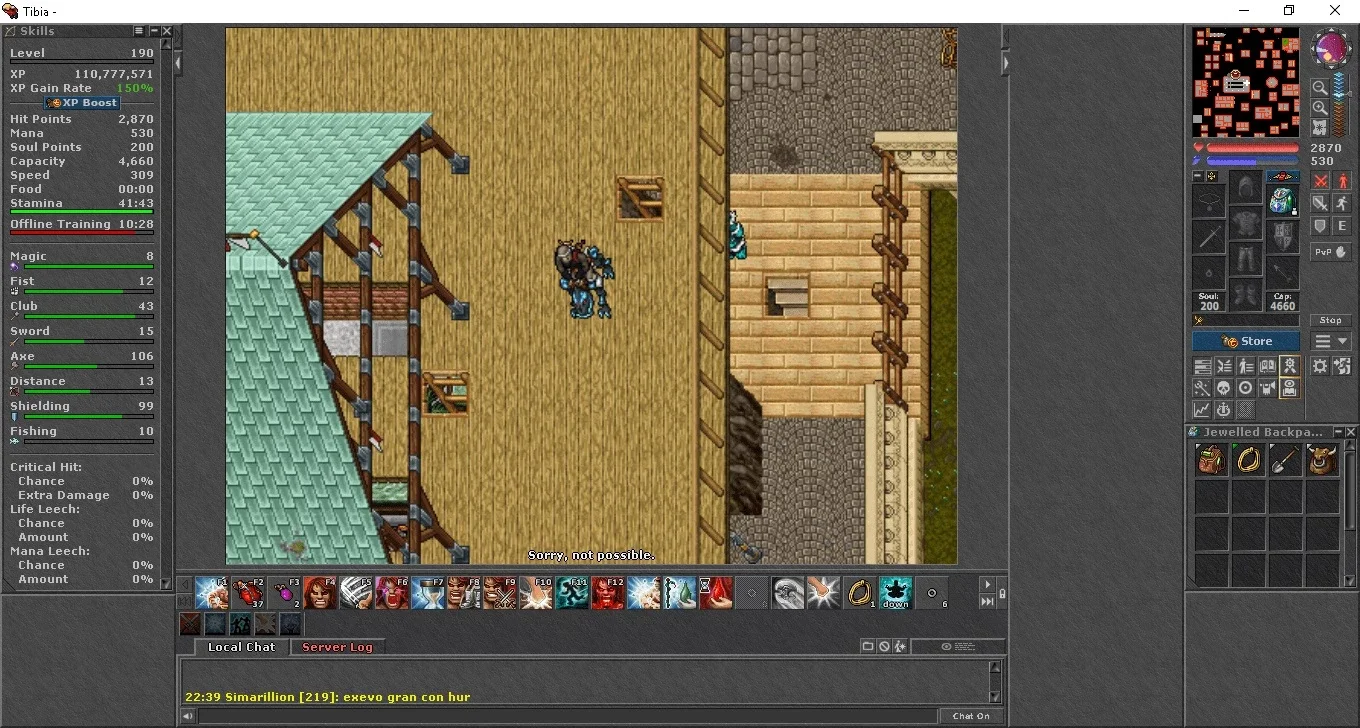1360x728 pixels.
Task: Enable offensive crossed-swords fight mode
Action: [x=1320, y=181]
